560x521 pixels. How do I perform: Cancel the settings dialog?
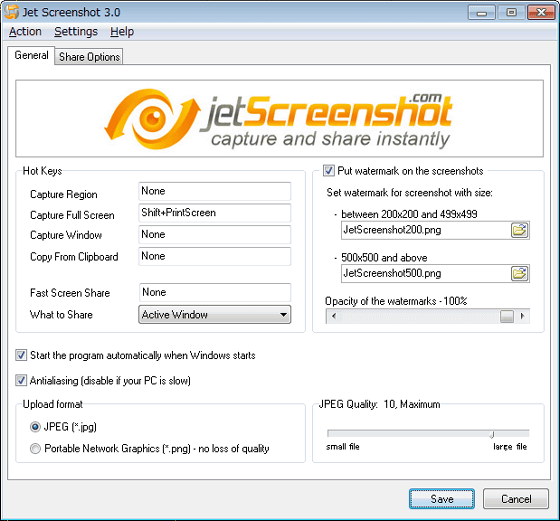(x=516, y=499)
